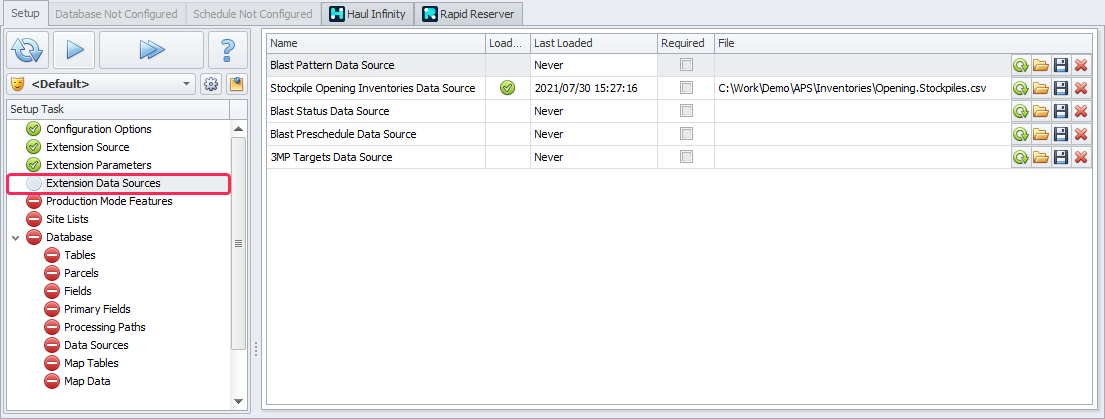Save Blast Status Data Source entry
The height and width of the screenshot is (419, 1105).
point(1061,111)
